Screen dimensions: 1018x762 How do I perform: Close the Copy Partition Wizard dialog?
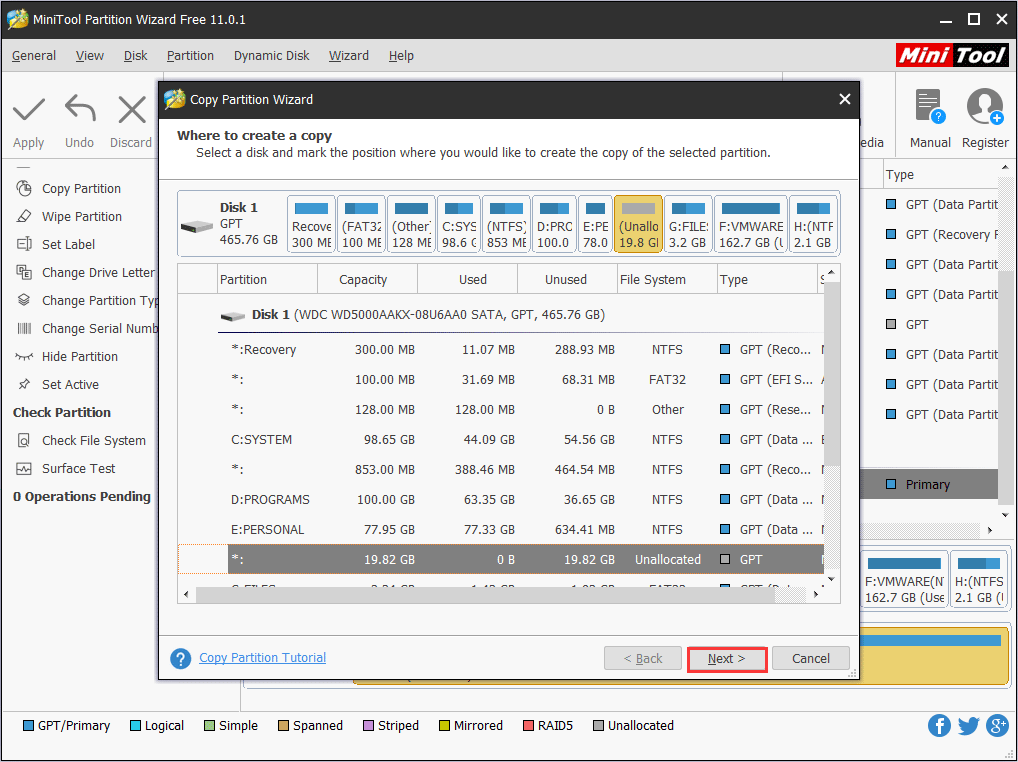pos(845,100)
